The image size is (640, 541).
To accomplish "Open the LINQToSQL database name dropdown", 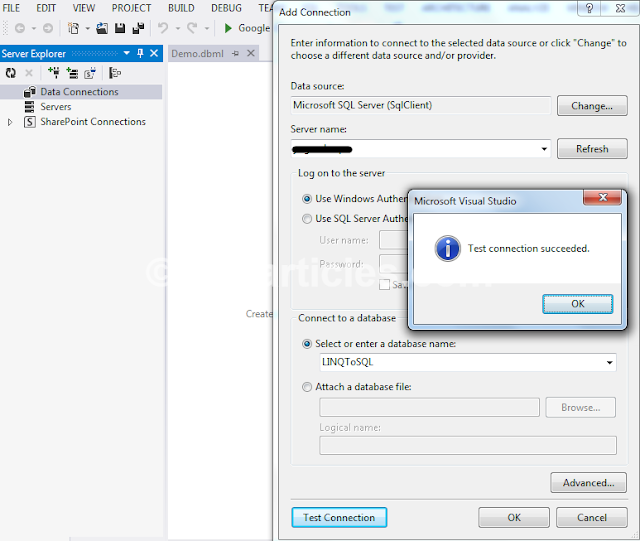I will pos(609,363).
